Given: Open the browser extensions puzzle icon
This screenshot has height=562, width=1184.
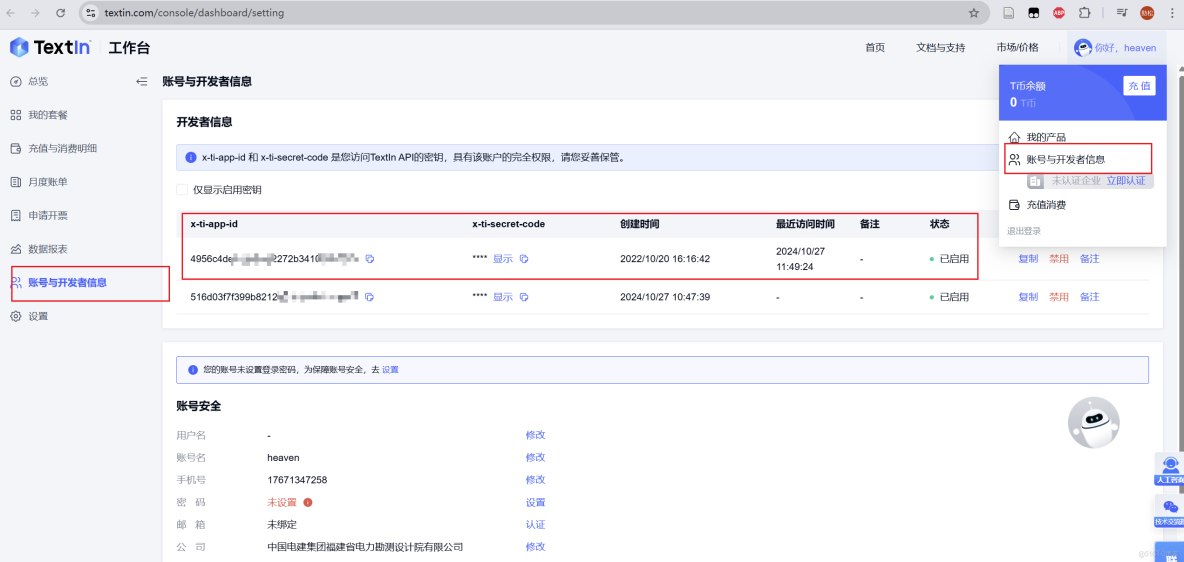Looking at the screenshot, I should tap(1084, 13).
